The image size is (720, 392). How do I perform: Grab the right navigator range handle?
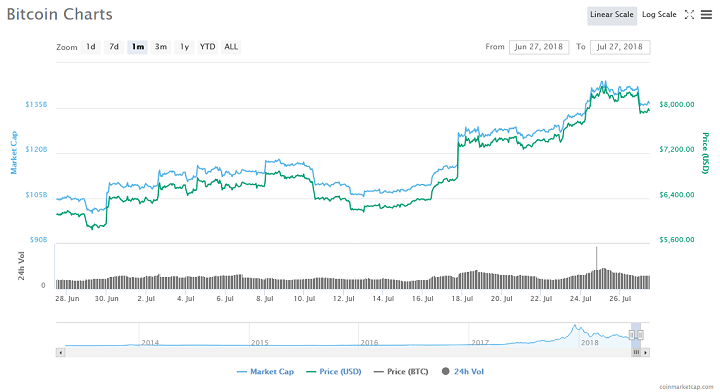point(641,335)
